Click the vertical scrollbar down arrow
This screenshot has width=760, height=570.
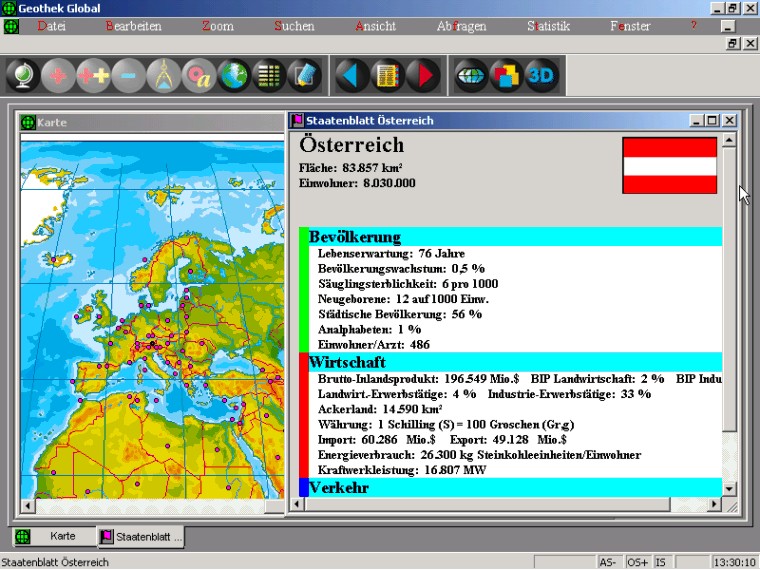tap(729, 489)
